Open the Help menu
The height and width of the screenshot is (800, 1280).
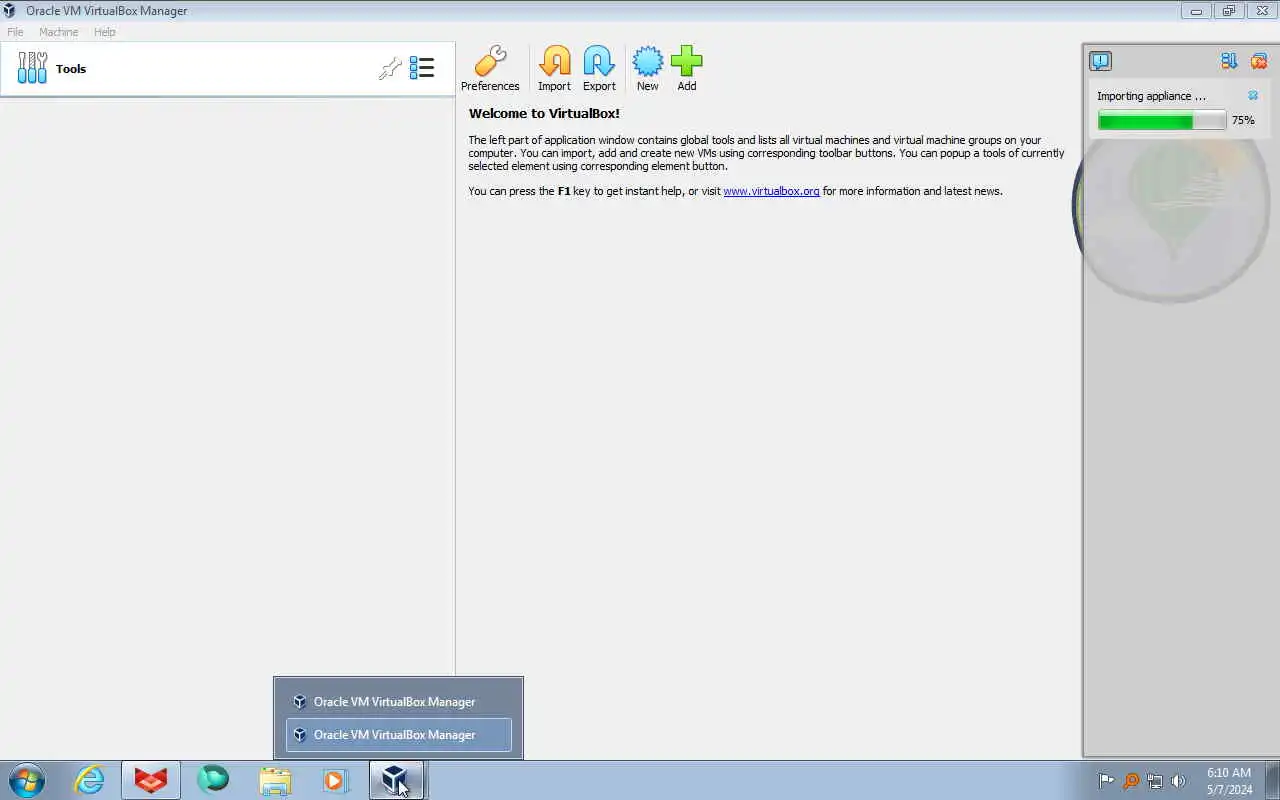(x=105, y=32)
